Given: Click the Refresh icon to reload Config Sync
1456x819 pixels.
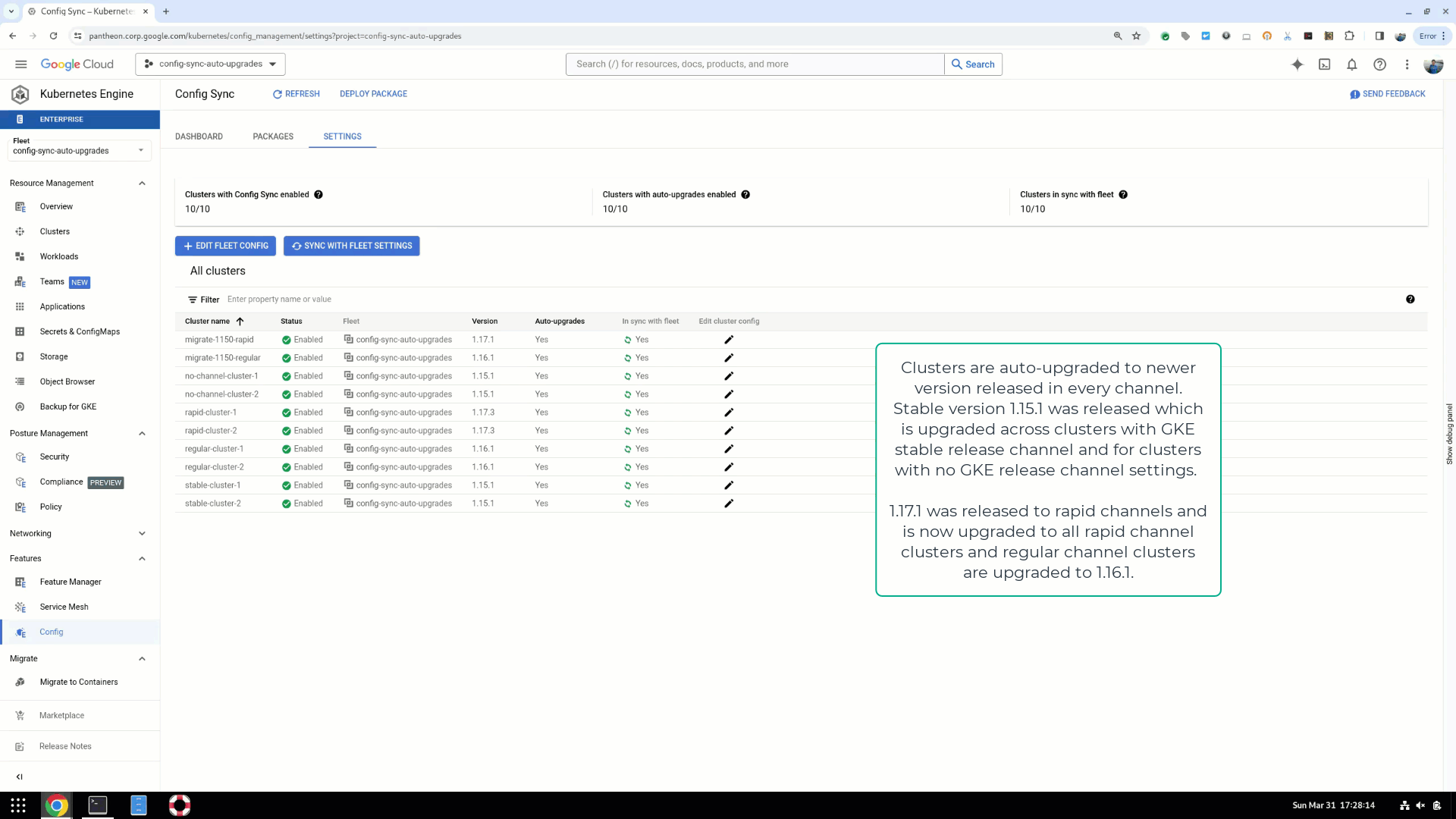Looking at the screenshot, I should coord(277,94).
